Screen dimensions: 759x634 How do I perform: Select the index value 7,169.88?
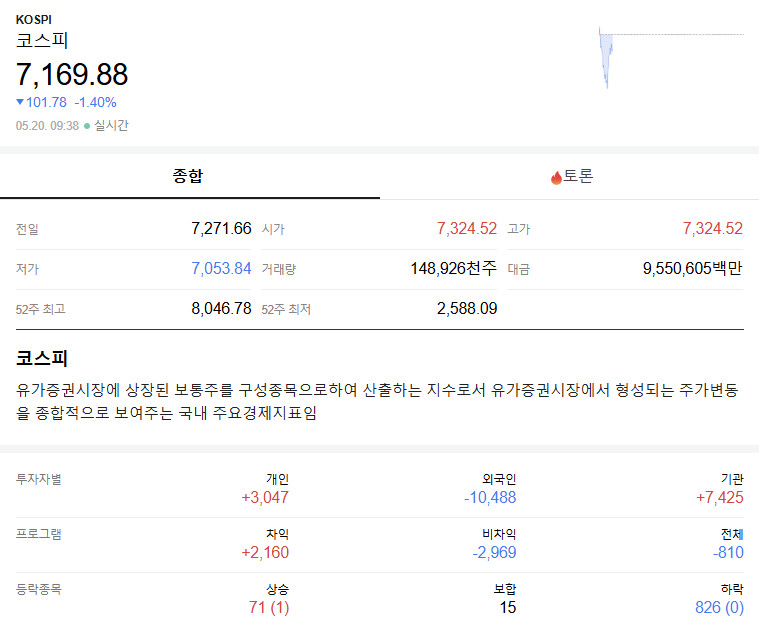(x=72, y=75)
